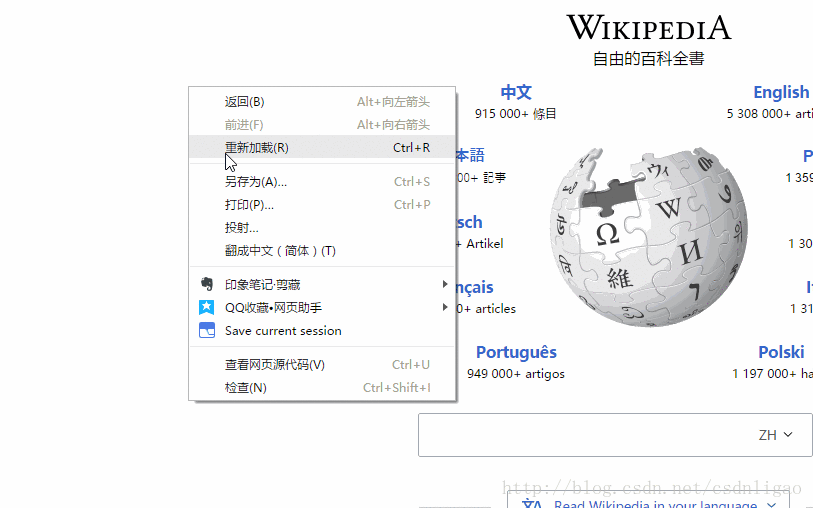Click the QQ收藏 star icon
Image resolution: width=813 pixels, height=508 pixels.
click(206, 307)
